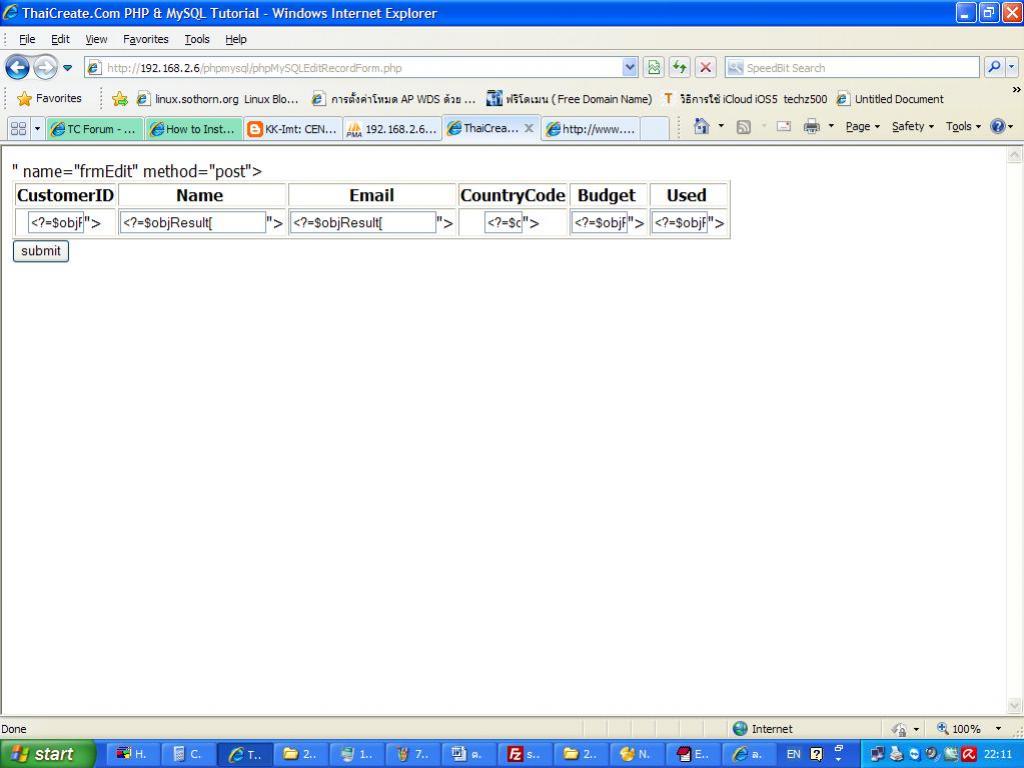Switch to the 192.168.2.6... tab
The width and height of the screenshot is (1024, 768).
(x=392, y=129)
